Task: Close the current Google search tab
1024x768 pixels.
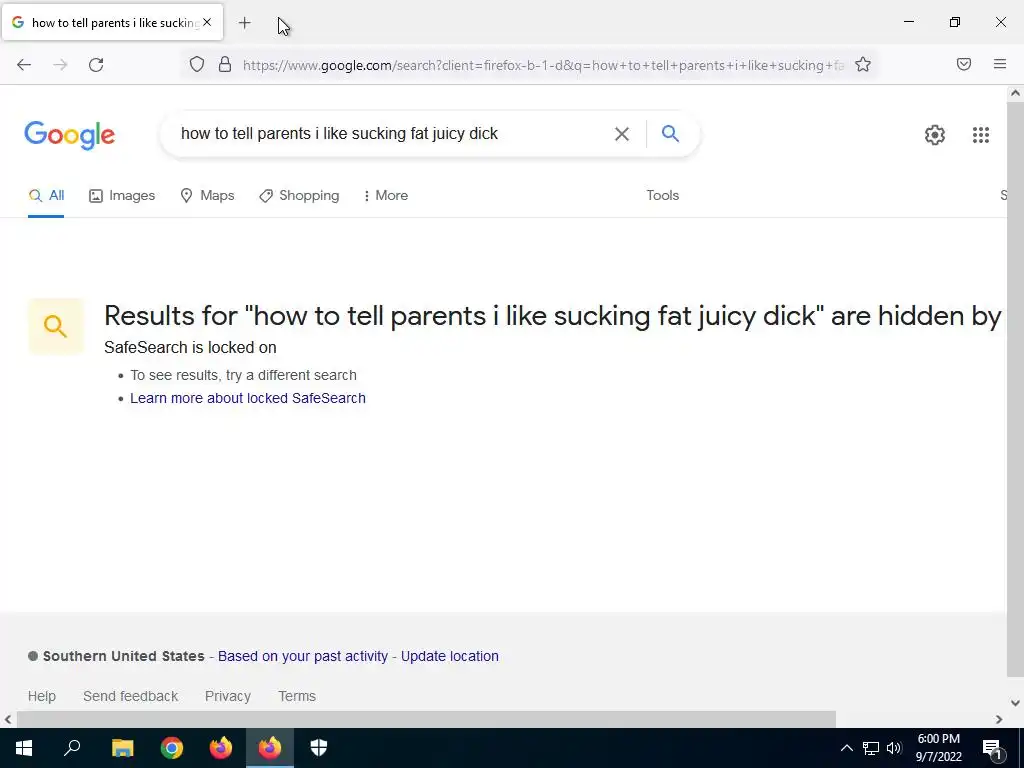Action: click(x=207, y=22)
